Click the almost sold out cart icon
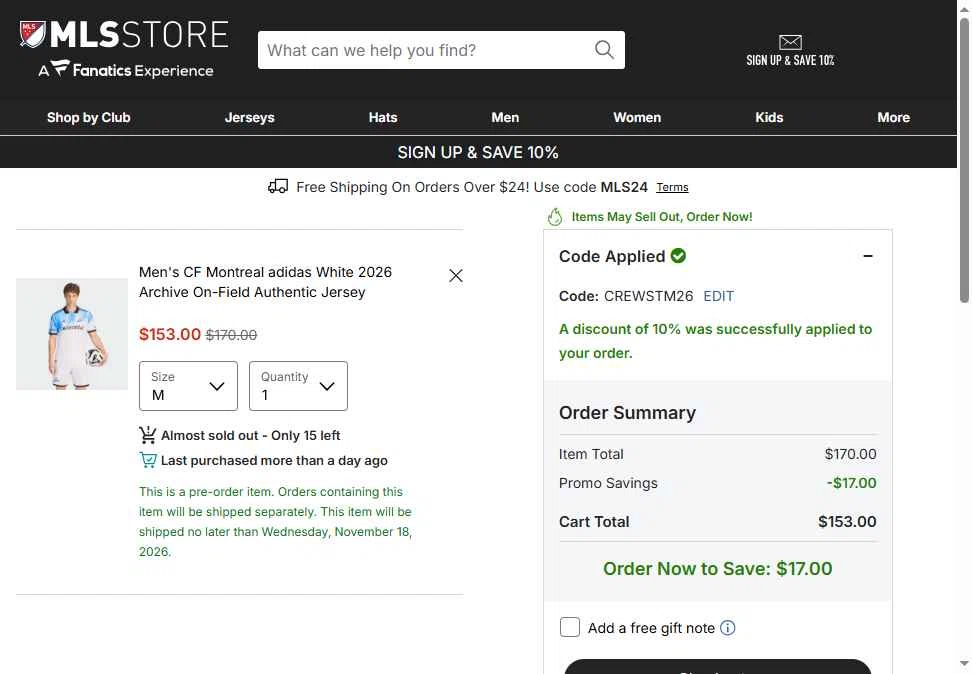Viewport: 972px width, 674px height. pos(148,435)
